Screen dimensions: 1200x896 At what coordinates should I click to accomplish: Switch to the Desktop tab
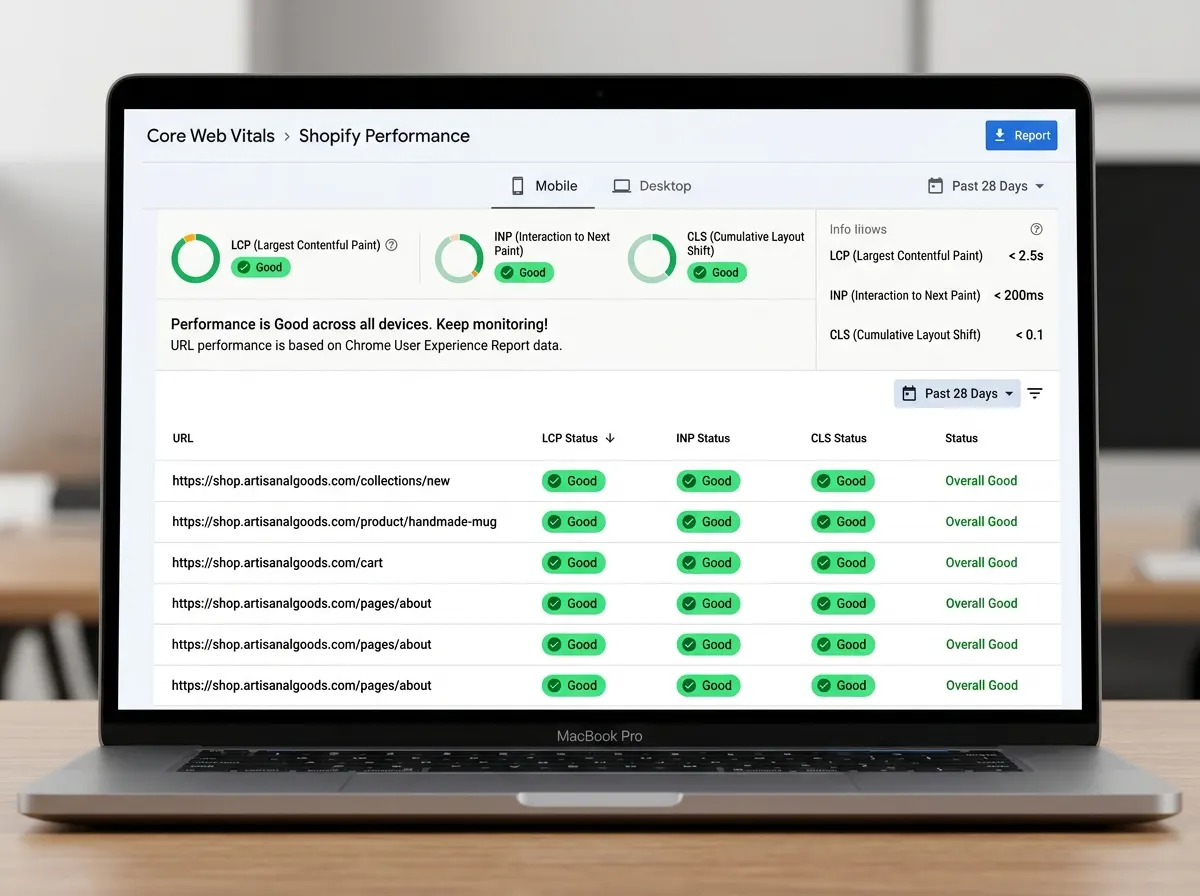(652, 186)
